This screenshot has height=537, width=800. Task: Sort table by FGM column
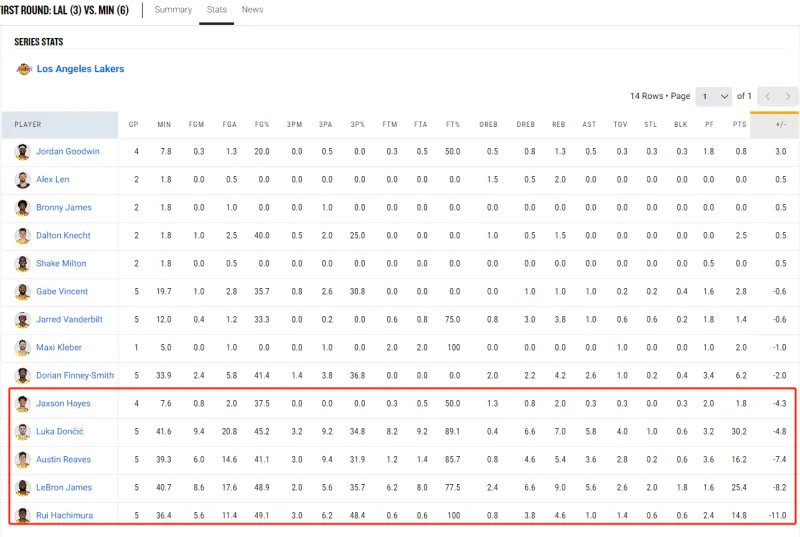point(196,124)
